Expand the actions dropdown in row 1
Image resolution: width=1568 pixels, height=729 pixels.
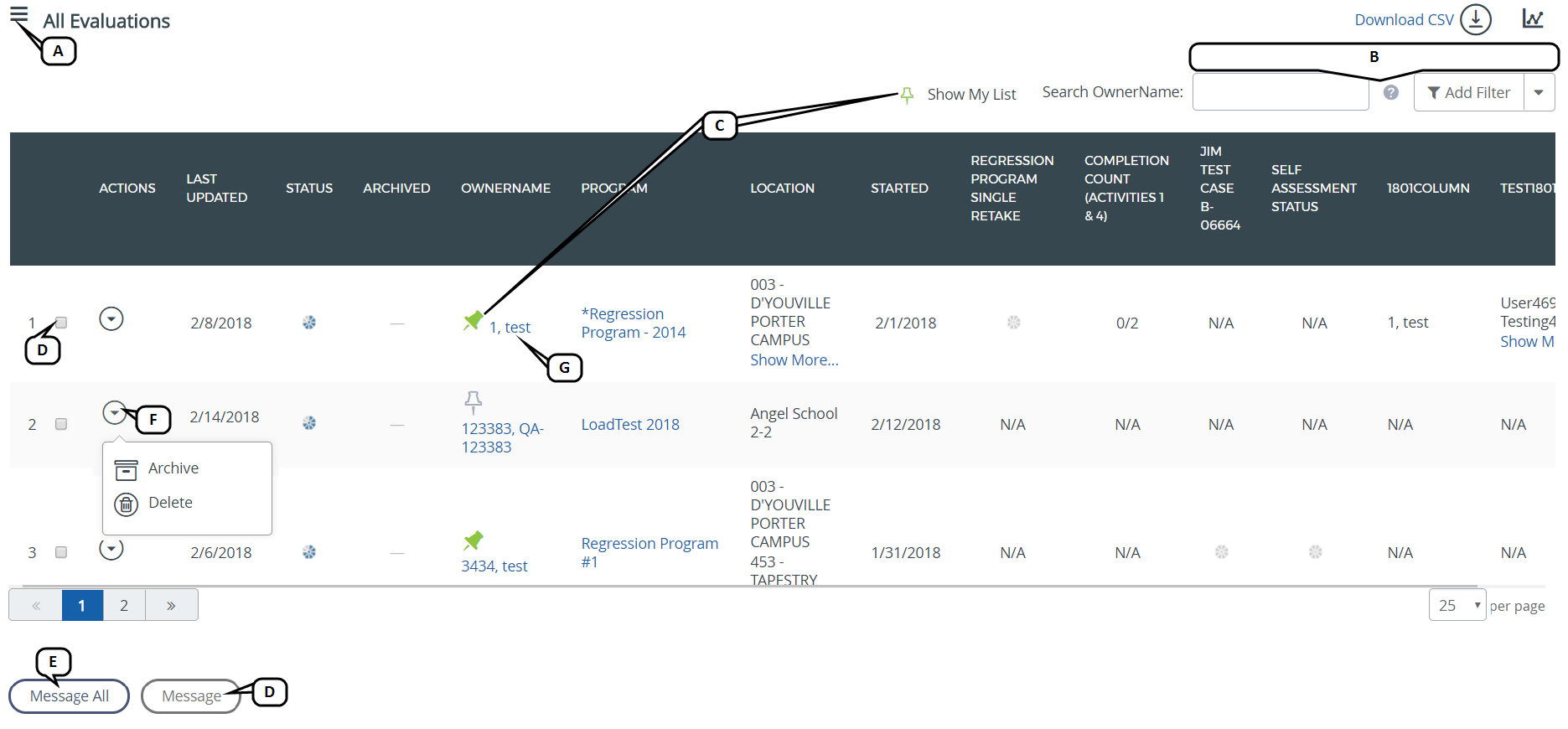coord(111,319)
